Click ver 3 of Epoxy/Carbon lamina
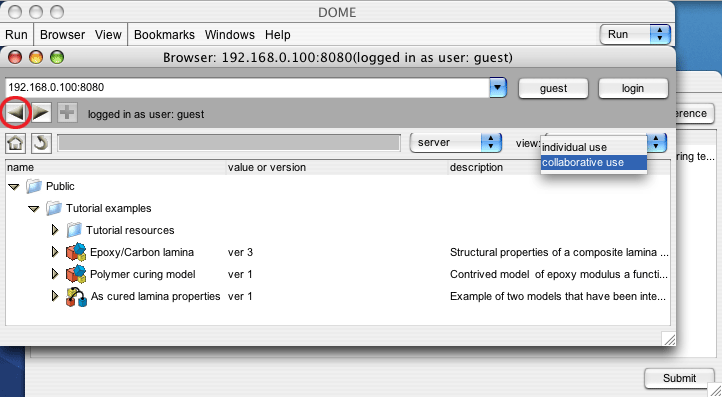 click(240, 252)
